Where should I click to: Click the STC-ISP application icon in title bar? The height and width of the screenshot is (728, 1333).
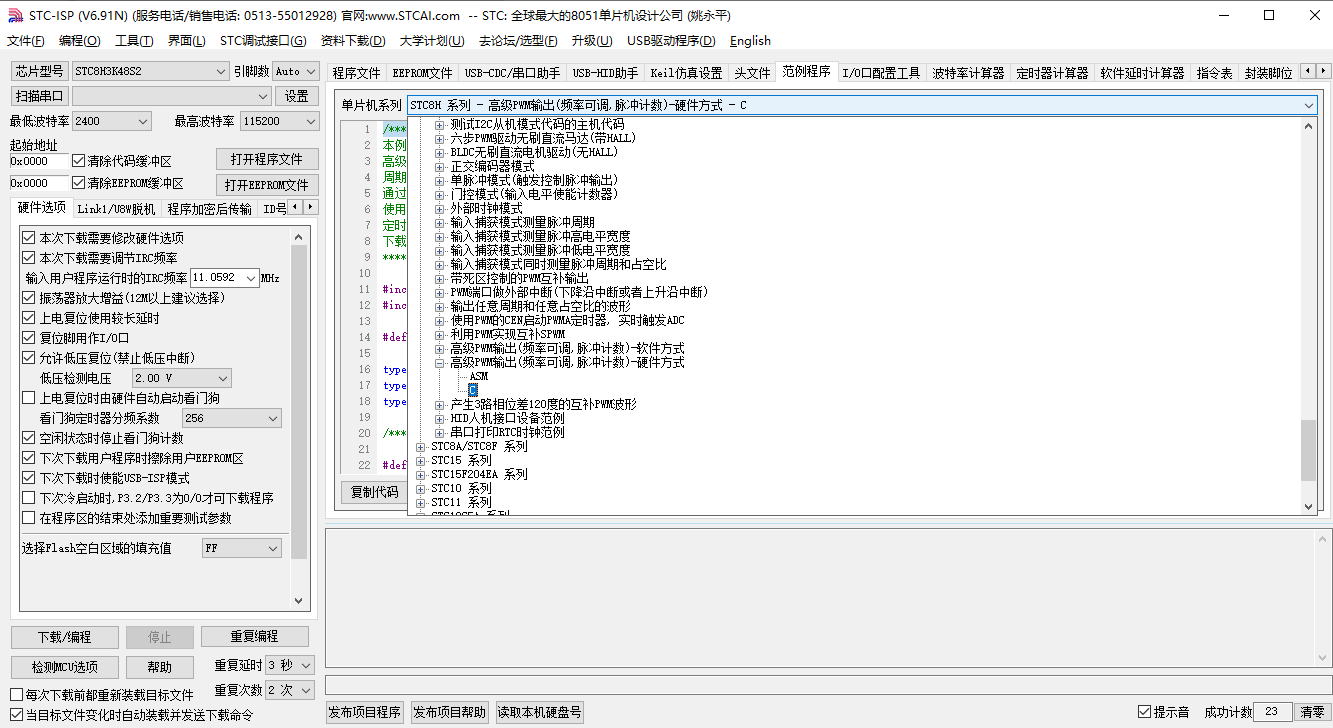coord(14,15)
